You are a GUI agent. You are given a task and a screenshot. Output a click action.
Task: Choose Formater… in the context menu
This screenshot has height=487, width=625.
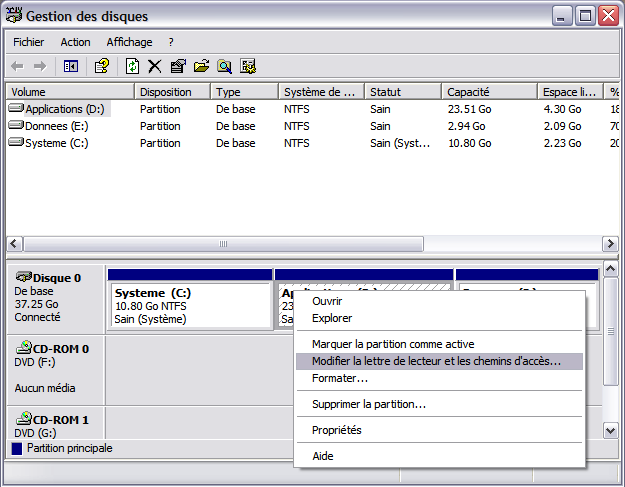tap(340, 379)
